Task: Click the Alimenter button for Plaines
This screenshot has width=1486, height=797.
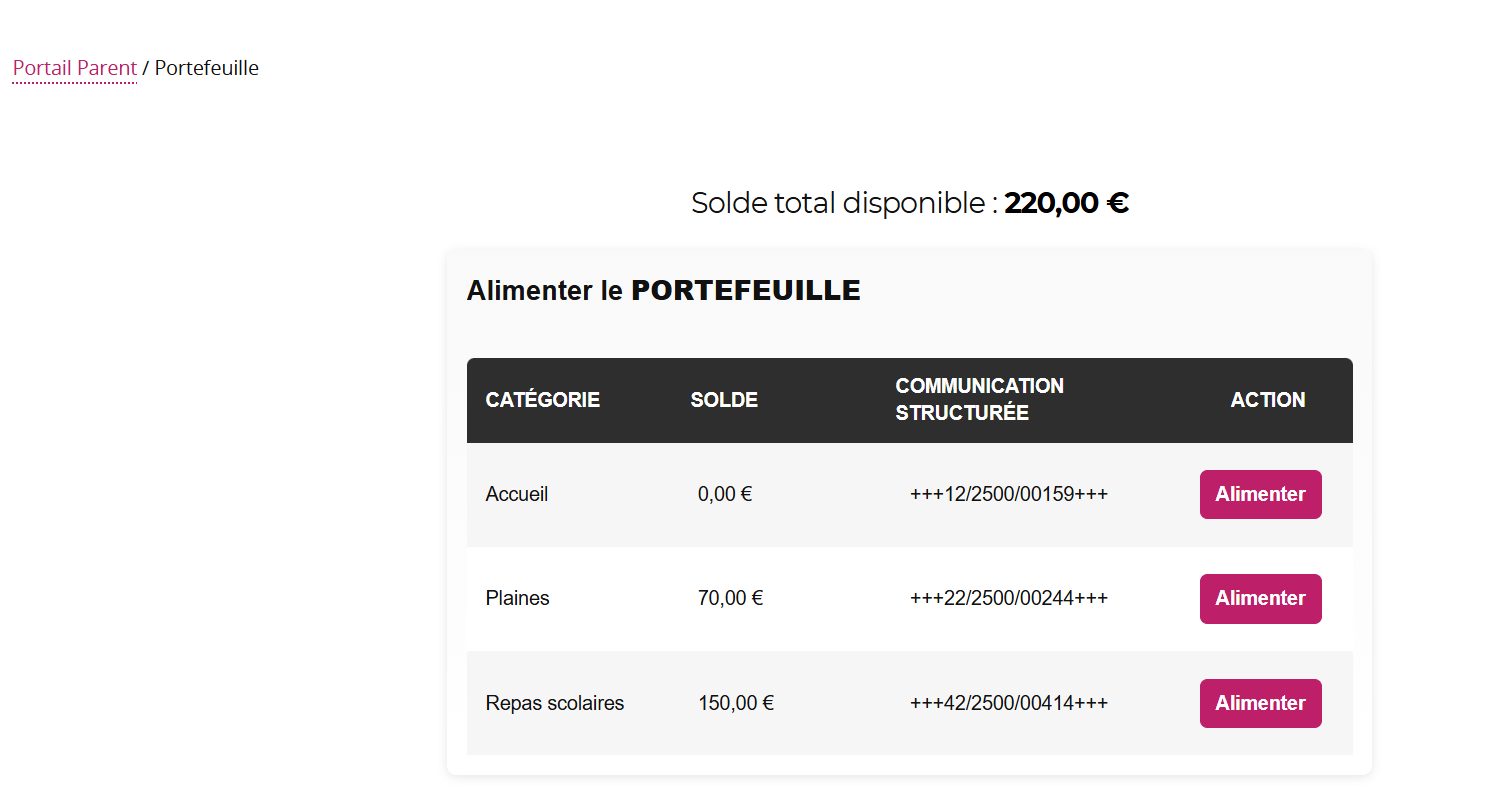Action: 1260,598
